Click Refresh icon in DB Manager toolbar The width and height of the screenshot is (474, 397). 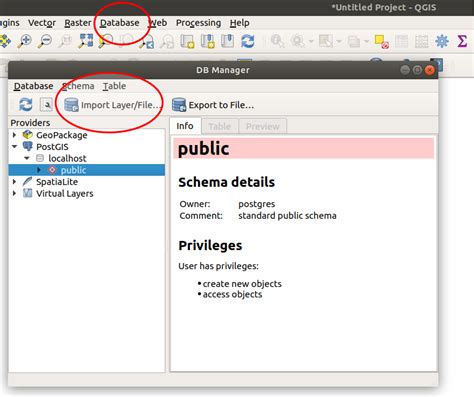tap(26, 105)
